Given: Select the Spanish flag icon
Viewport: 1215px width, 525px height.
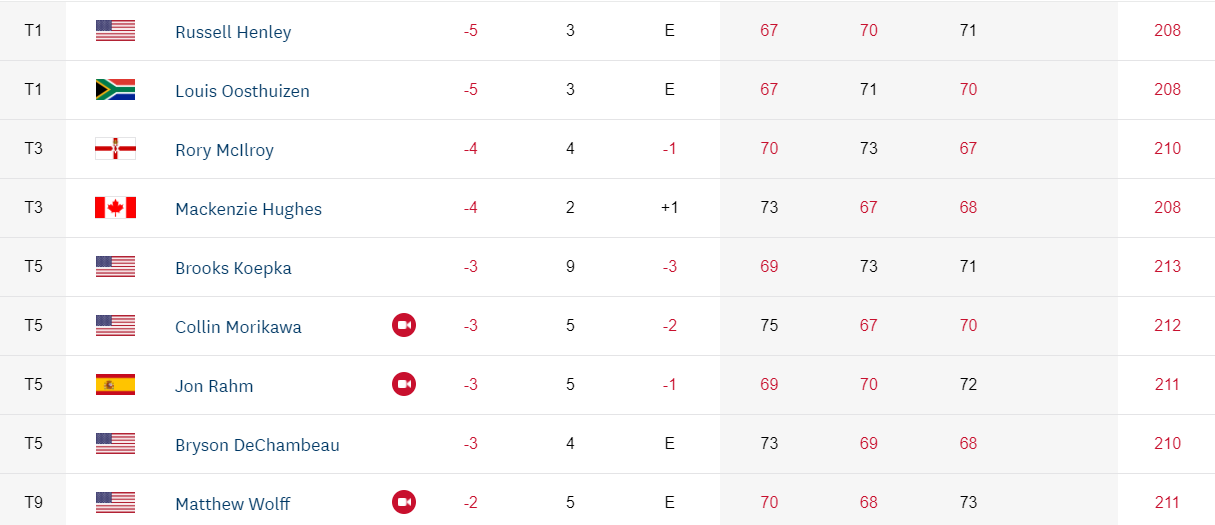Looking at the screenshot, I should coord(115,385).
